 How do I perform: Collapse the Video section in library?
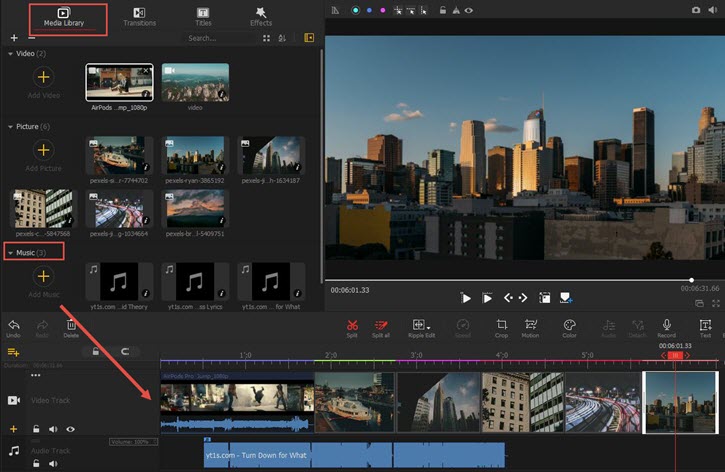coord(11,52)
